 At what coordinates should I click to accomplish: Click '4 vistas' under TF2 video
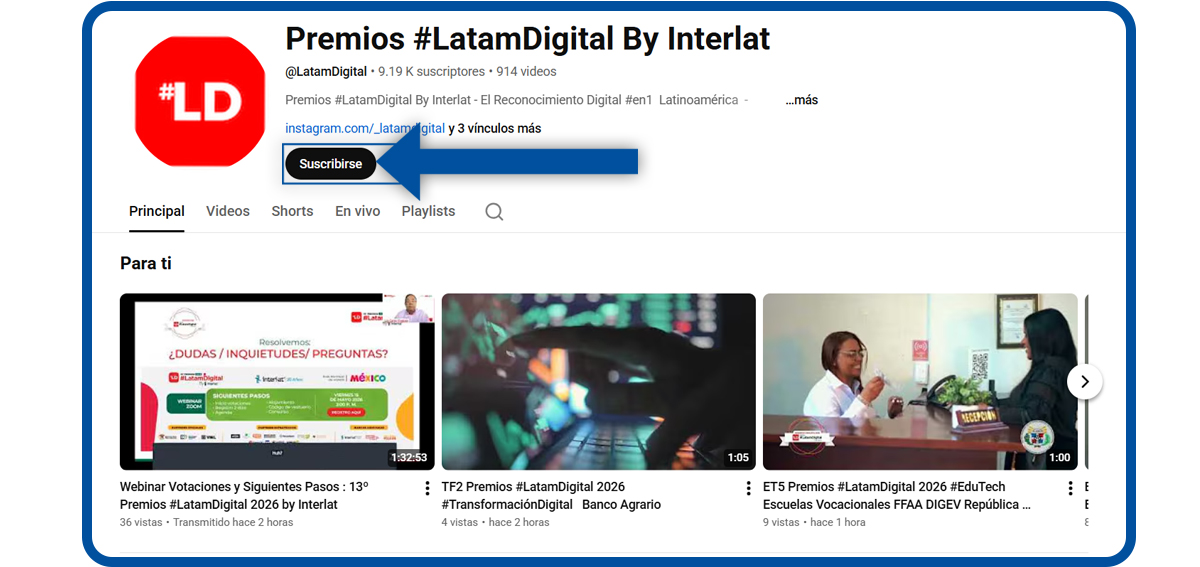(x=460, y=522)
